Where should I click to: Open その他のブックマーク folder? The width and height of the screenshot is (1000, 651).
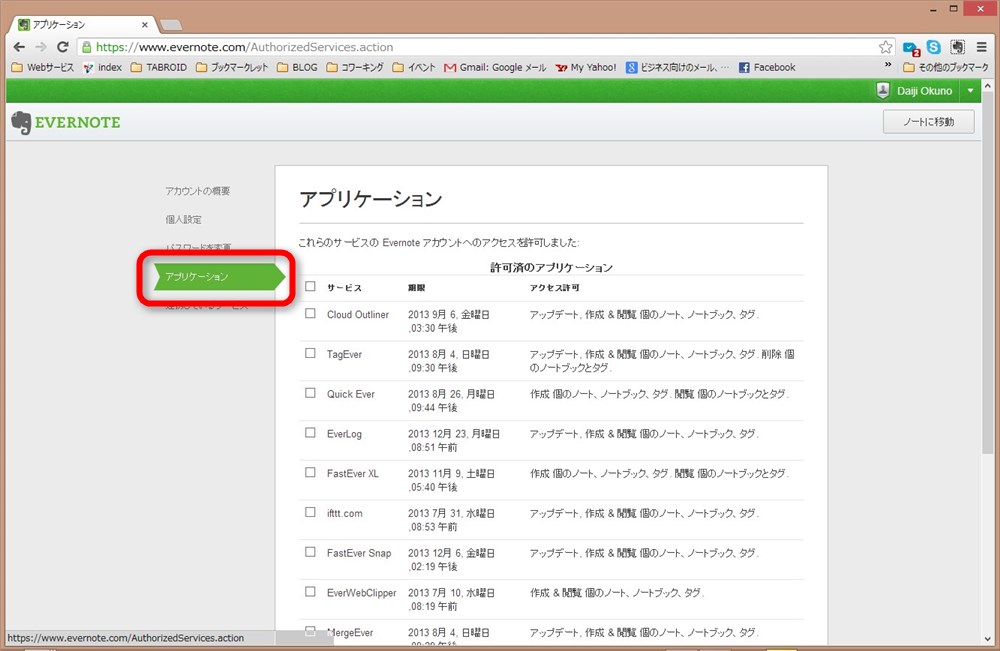pyautogui.click(x=946, y=68)
